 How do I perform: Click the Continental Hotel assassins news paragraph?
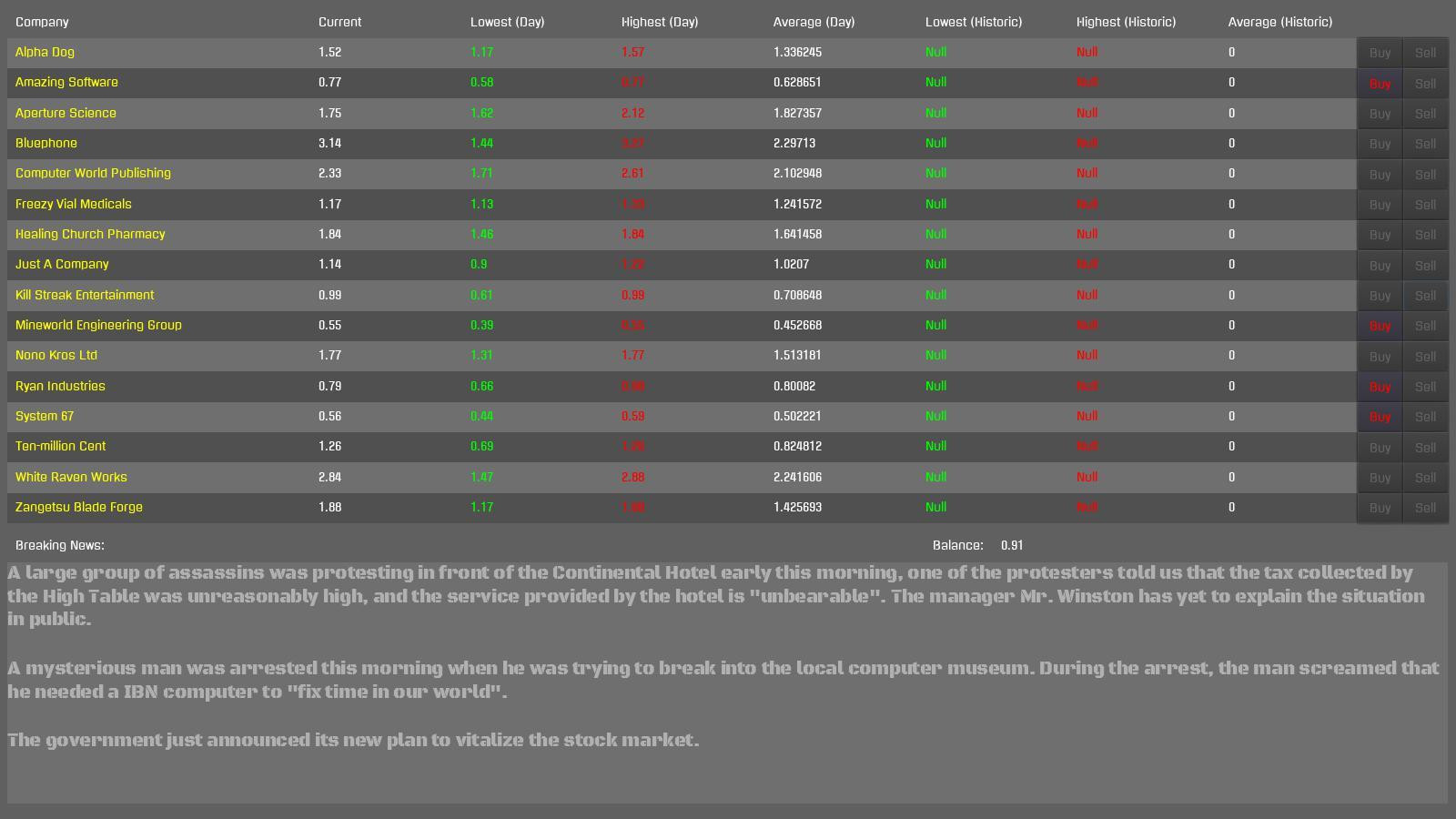[x=717, y=596]
